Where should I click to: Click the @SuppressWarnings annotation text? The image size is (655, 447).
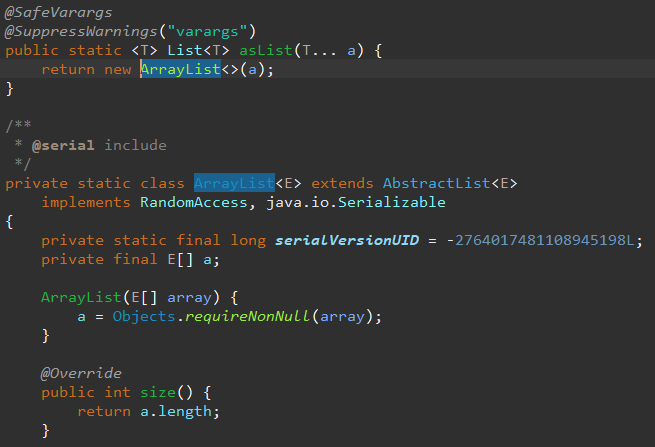click(81, 31)
